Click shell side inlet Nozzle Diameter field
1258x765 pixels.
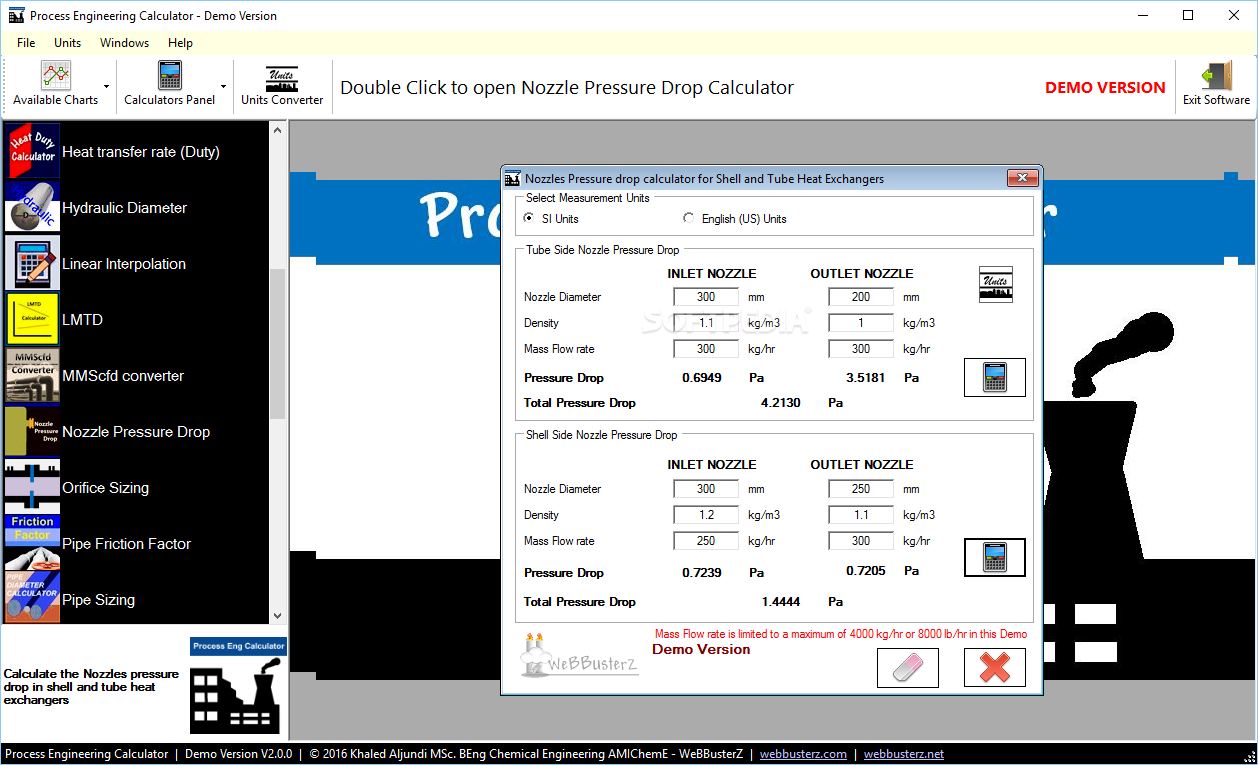click(x=706, y=489)
